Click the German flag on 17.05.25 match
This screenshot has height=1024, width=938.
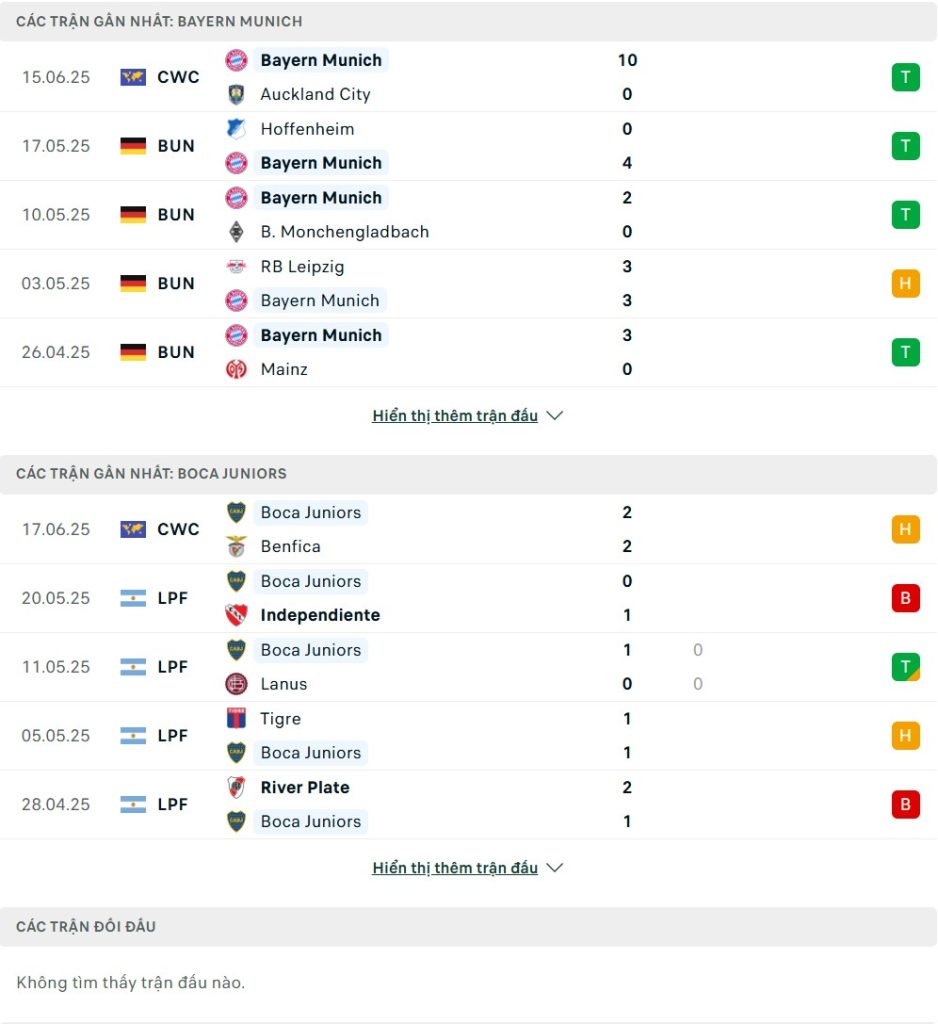coord(133,146)
